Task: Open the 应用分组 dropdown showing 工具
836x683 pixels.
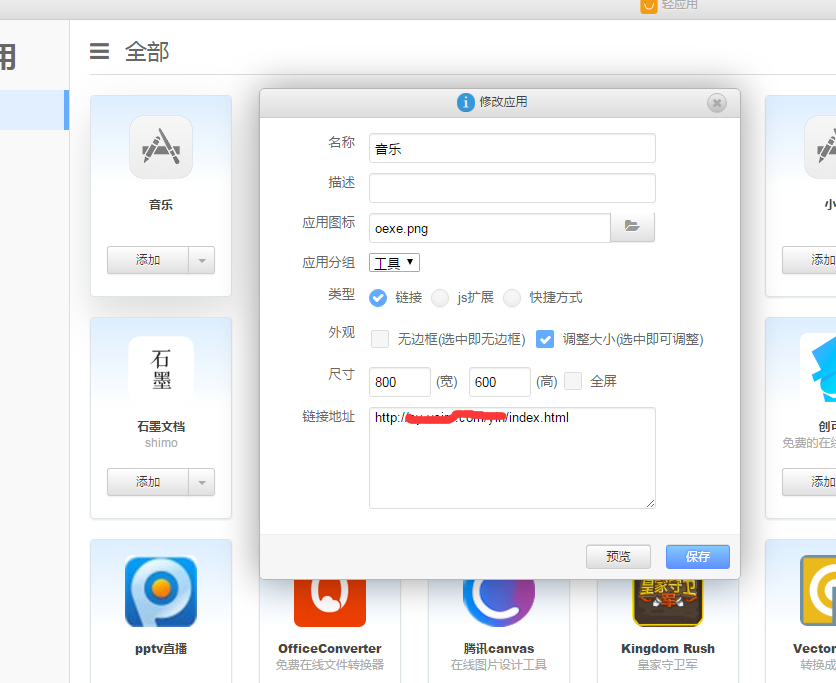Action: [x=395, y=263]
